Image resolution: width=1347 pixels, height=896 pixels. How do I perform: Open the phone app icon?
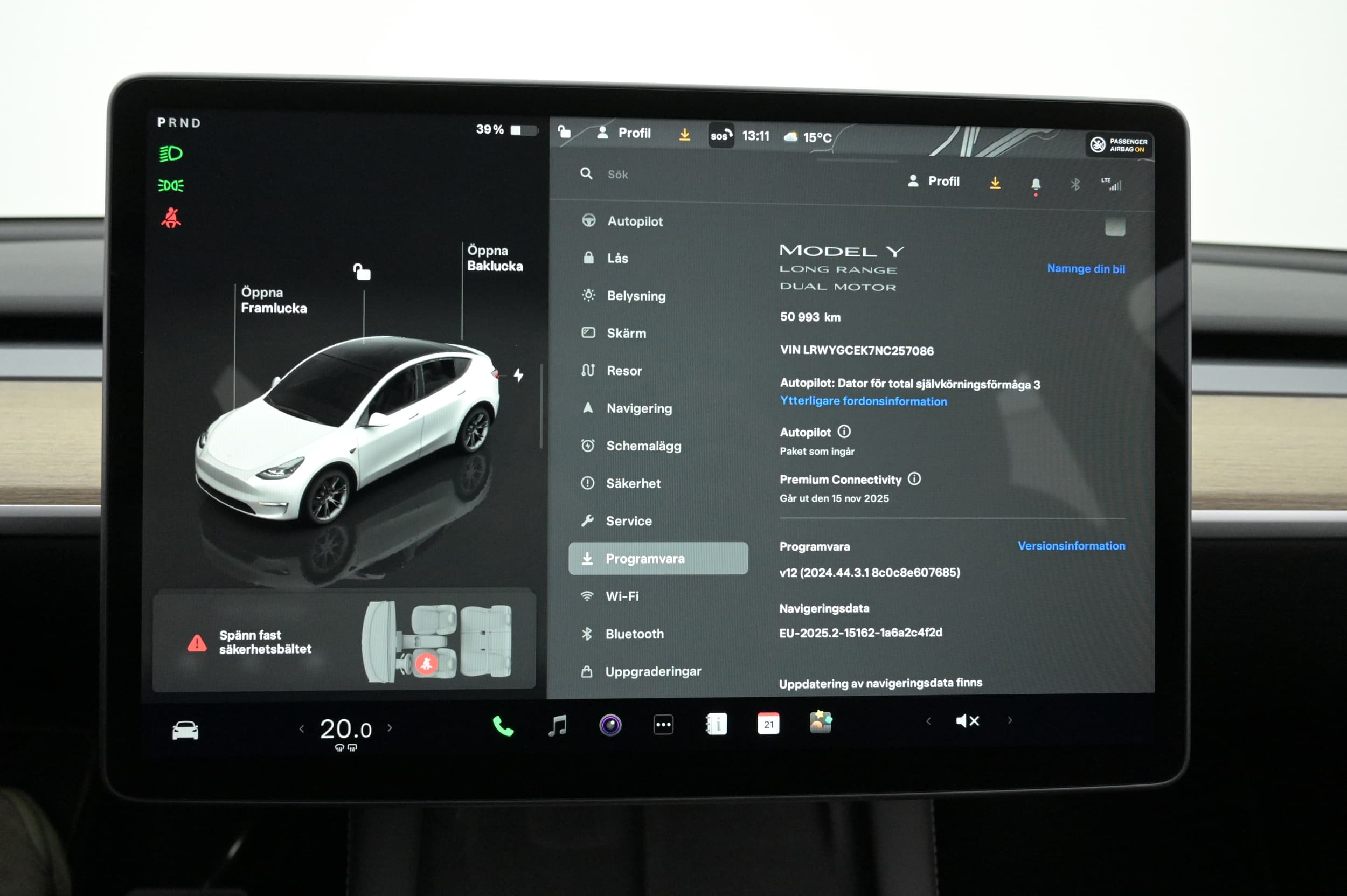[x=502, y=726]
